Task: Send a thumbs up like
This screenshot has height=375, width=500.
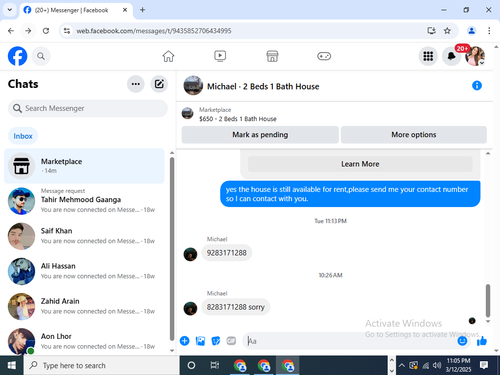Action: pyautogui.click(x=482, y=341)
